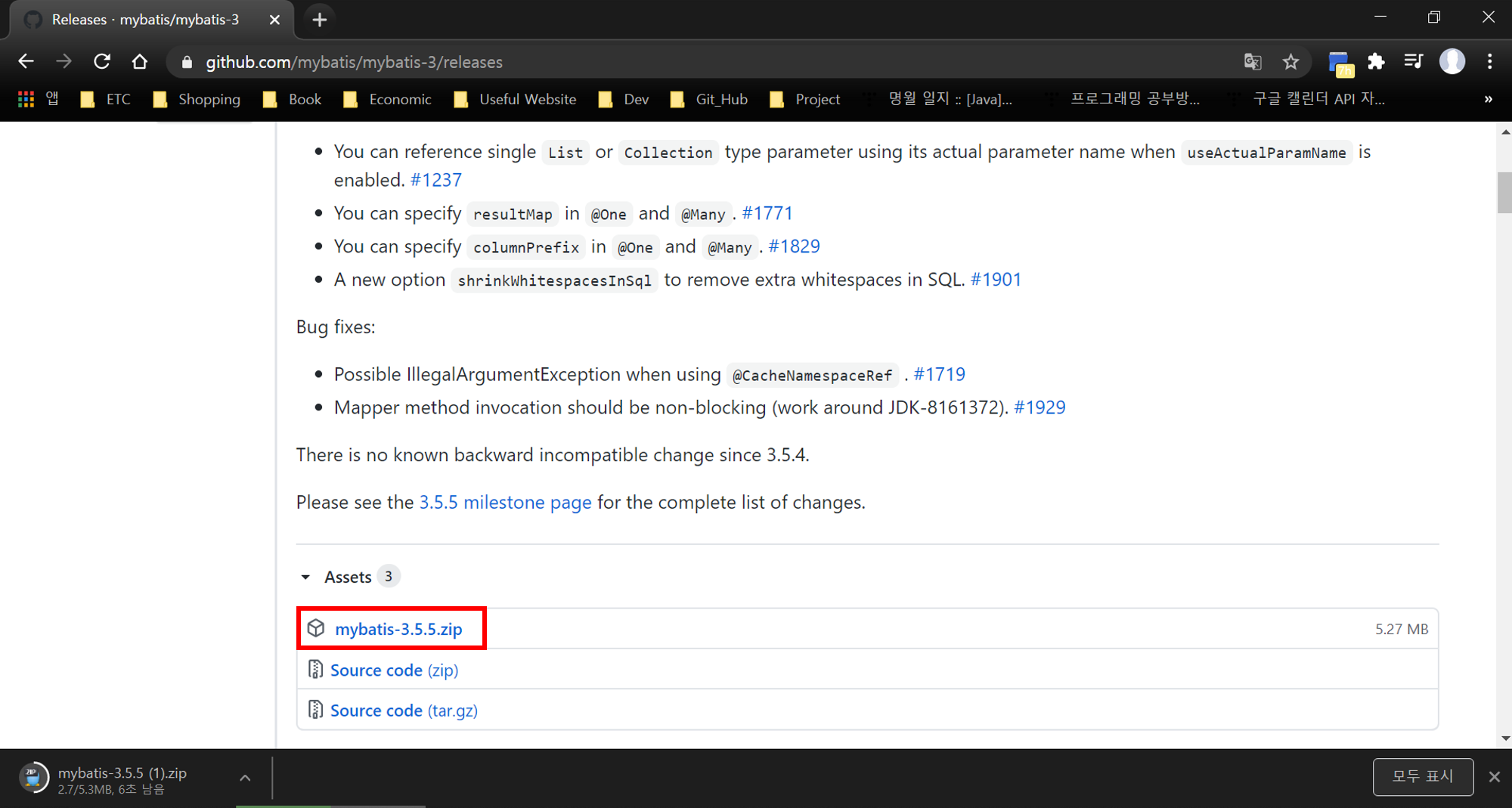
Task: Open a new browser tab
Action: [319, 20]
